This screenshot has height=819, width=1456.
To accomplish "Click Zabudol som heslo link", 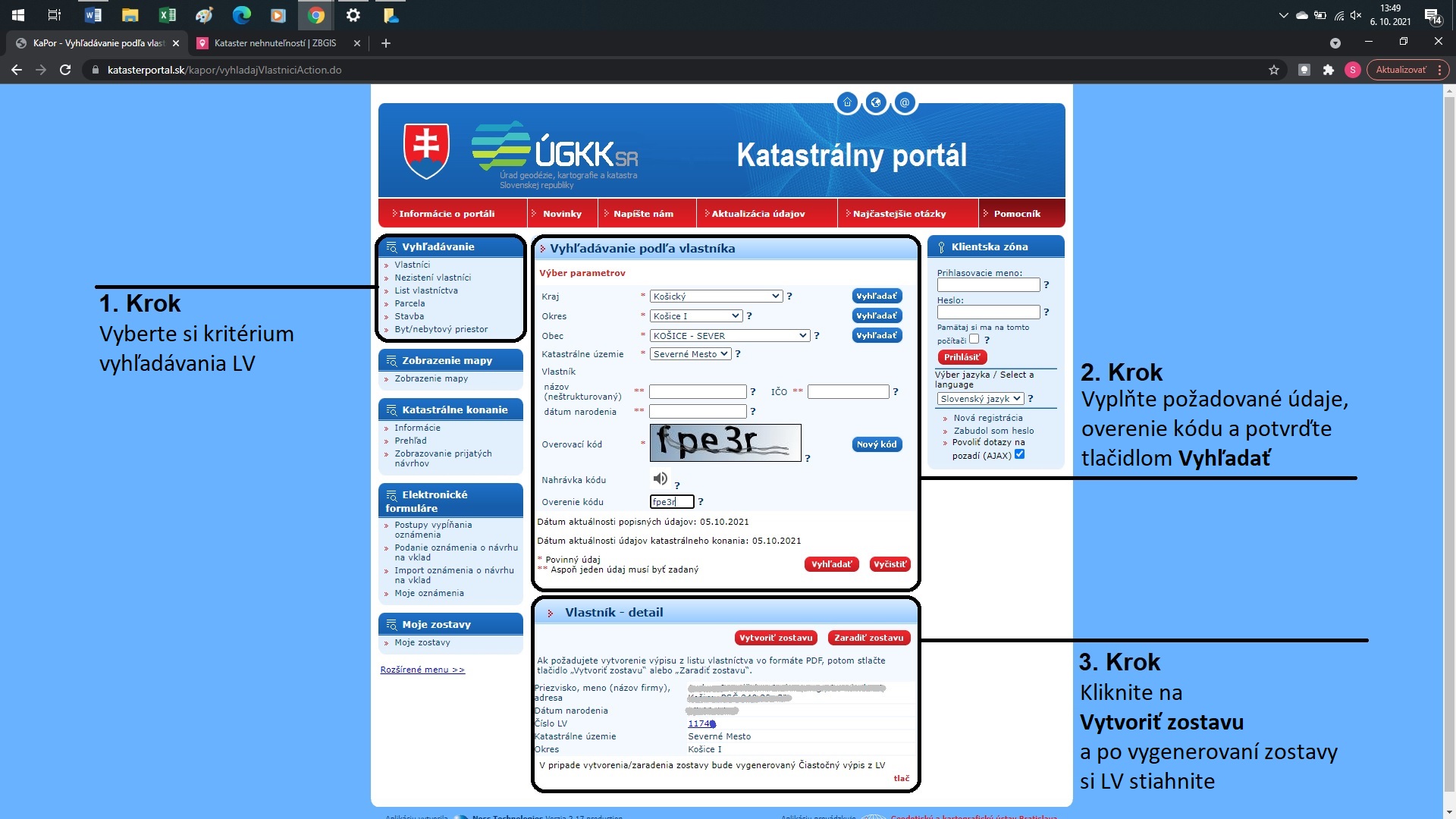I will click(993, 431).
